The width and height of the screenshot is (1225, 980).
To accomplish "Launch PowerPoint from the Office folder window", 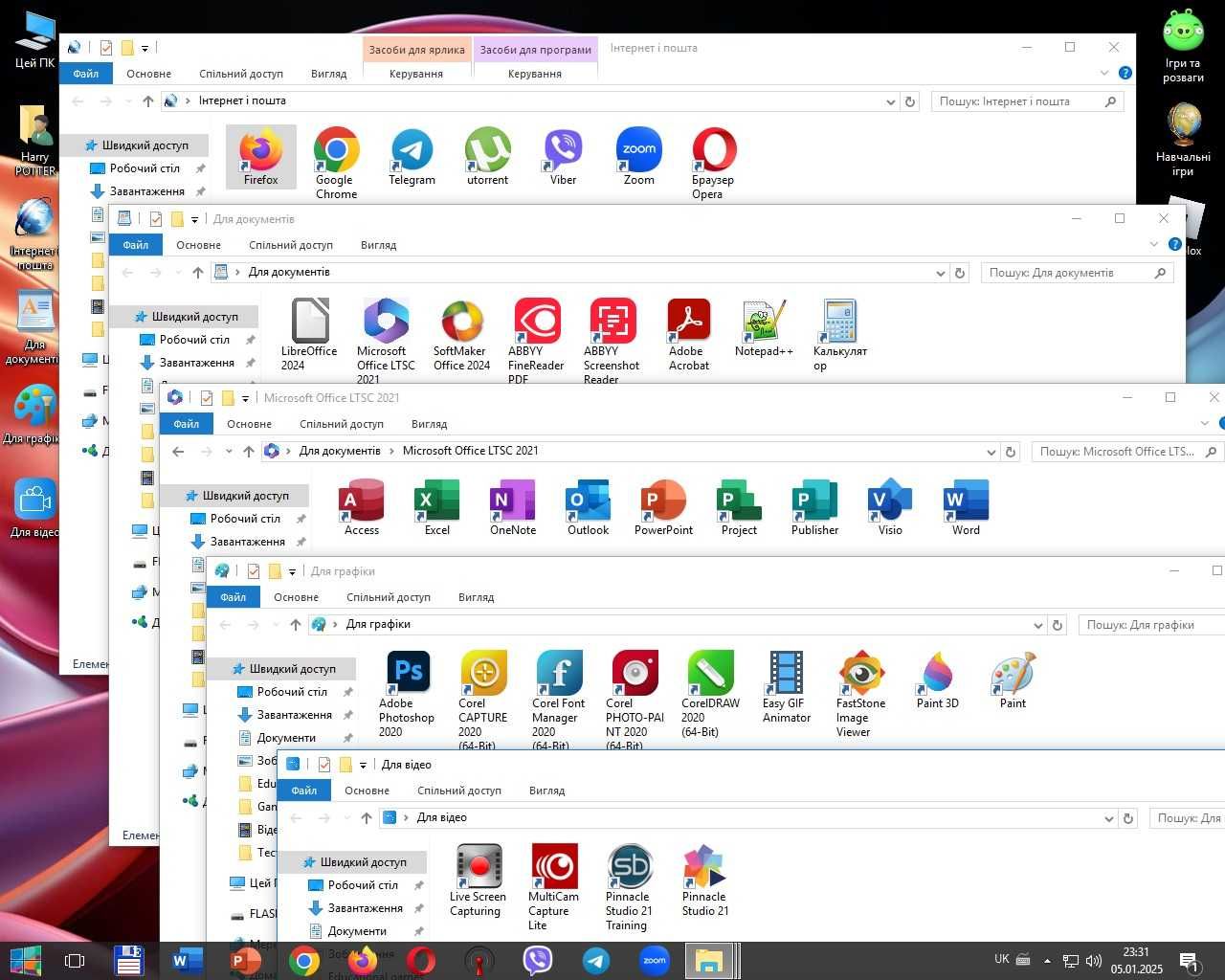I will [x=663, y=506].
